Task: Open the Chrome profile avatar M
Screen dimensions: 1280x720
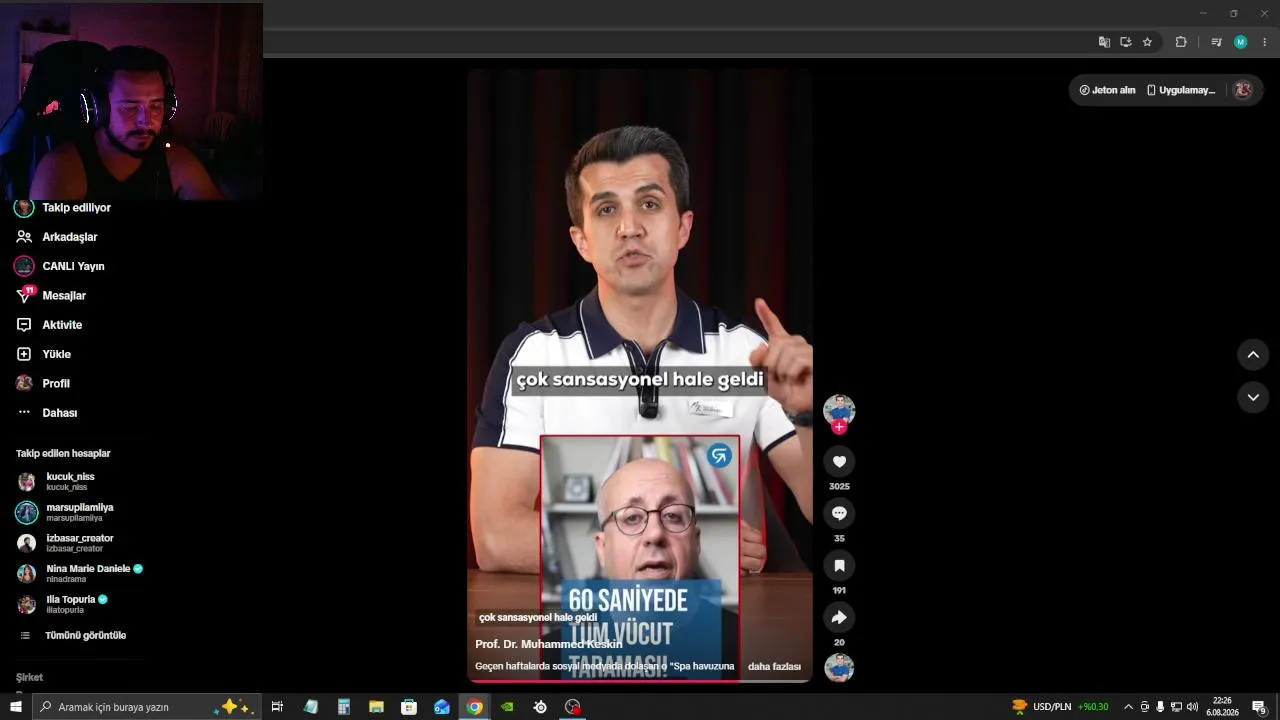Action: [x=1240, y=42]
